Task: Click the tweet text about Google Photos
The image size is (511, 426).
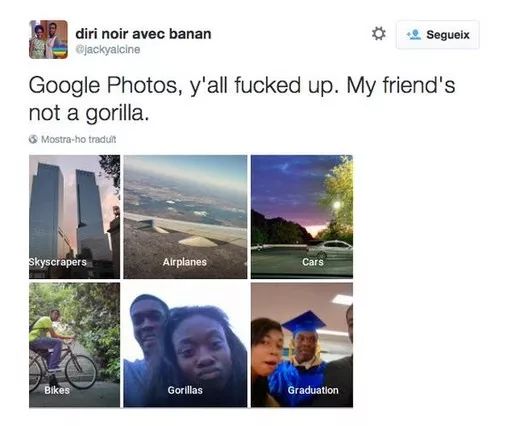Action: (x=242, y=99)
